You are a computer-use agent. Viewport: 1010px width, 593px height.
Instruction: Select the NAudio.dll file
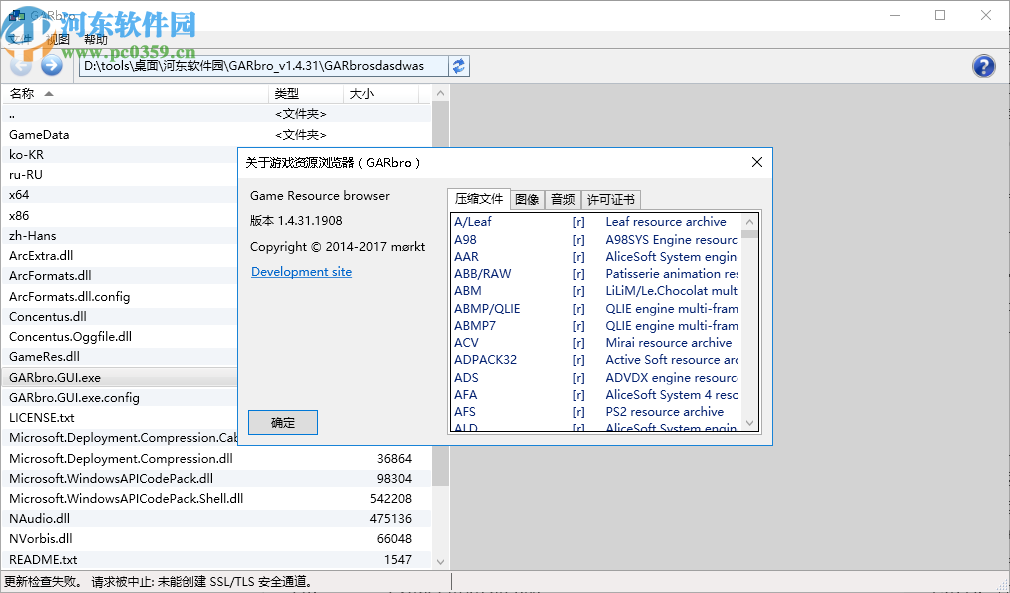[216, 518]
